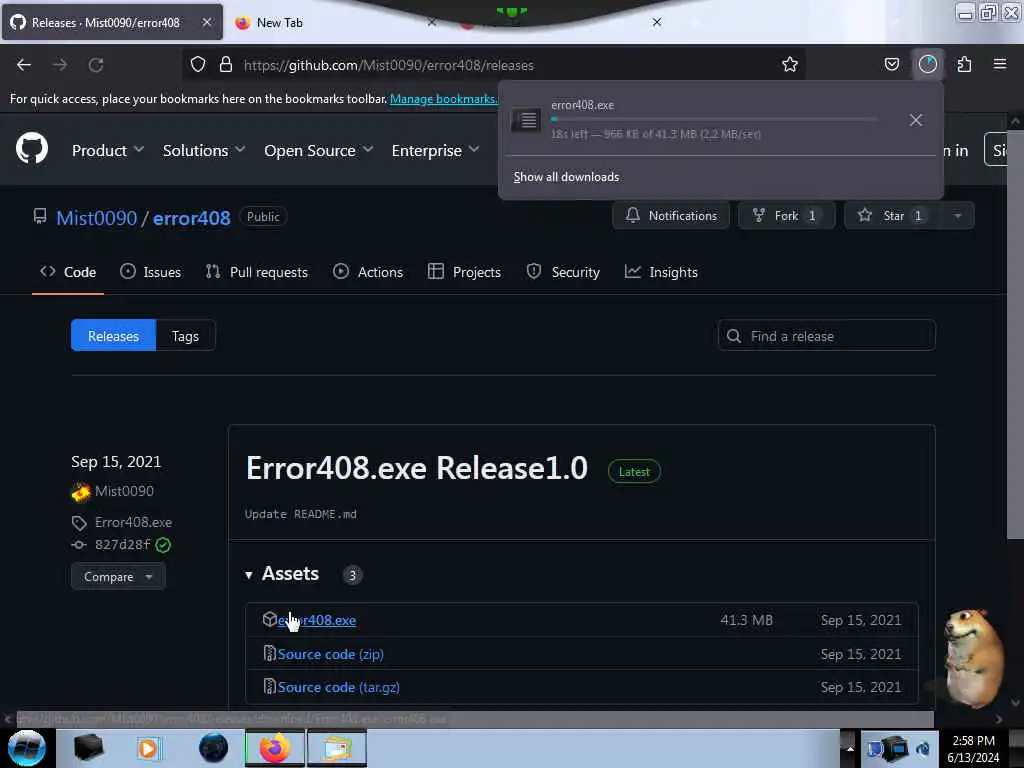The image size is (1024, 768).
Task: Open the extensions puzzle icon
Action: coord(964,65)
